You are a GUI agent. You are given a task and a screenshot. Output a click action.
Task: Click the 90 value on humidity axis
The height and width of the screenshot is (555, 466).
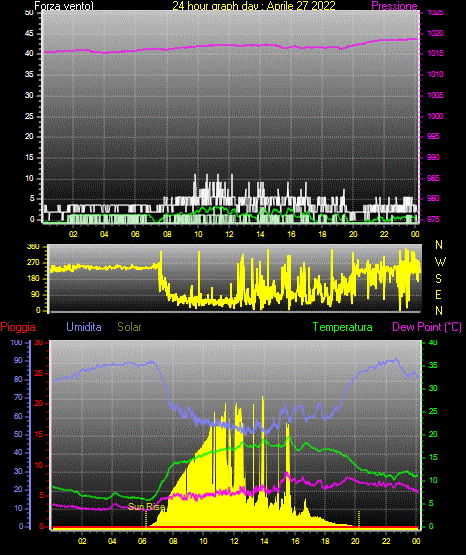[18, 360]
